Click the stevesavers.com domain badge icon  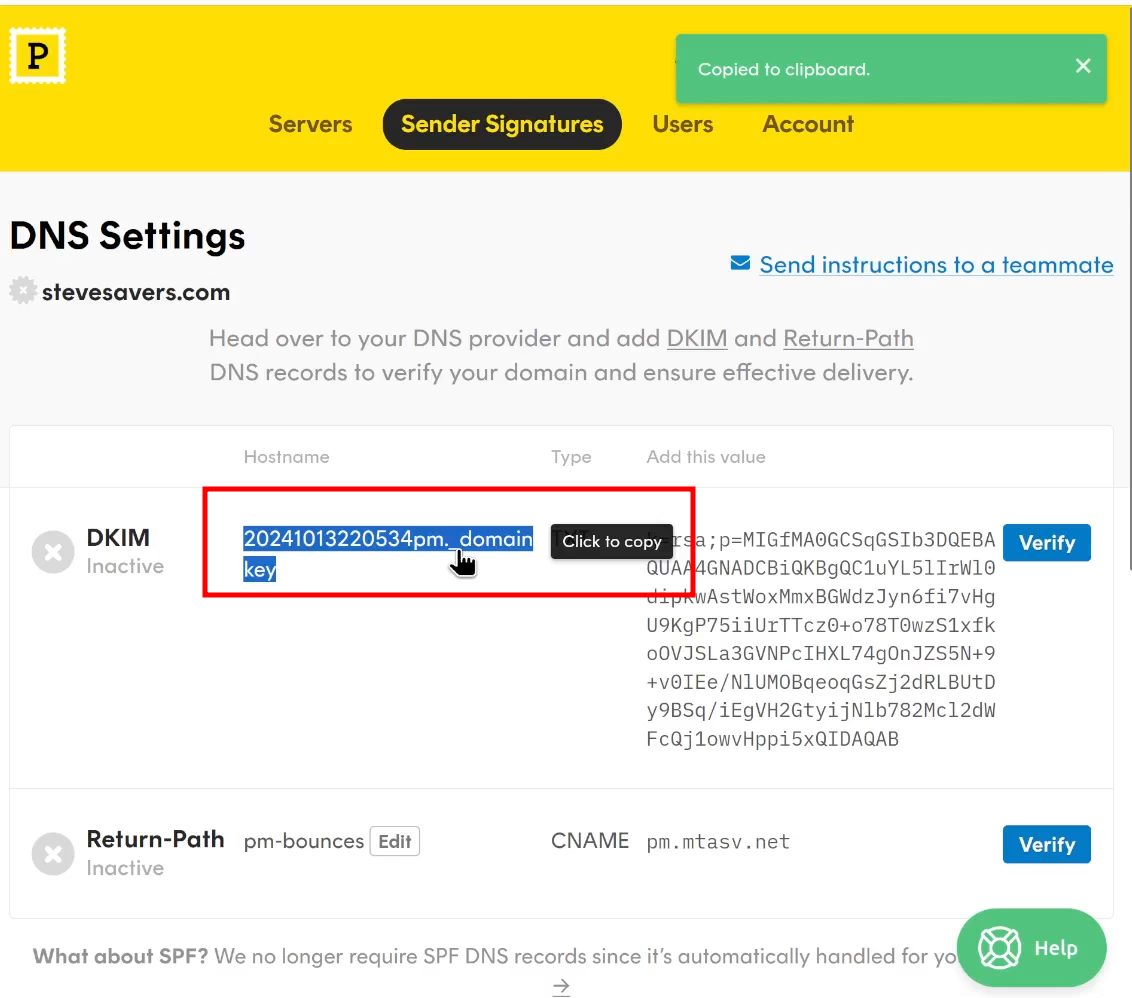point(22,290)
